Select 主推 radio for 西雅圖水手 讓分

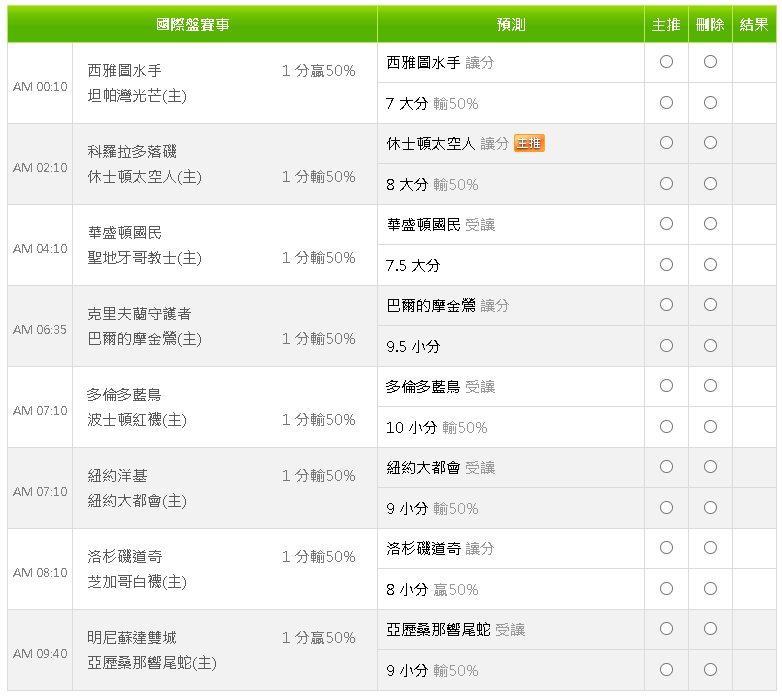tap(666, 62)
